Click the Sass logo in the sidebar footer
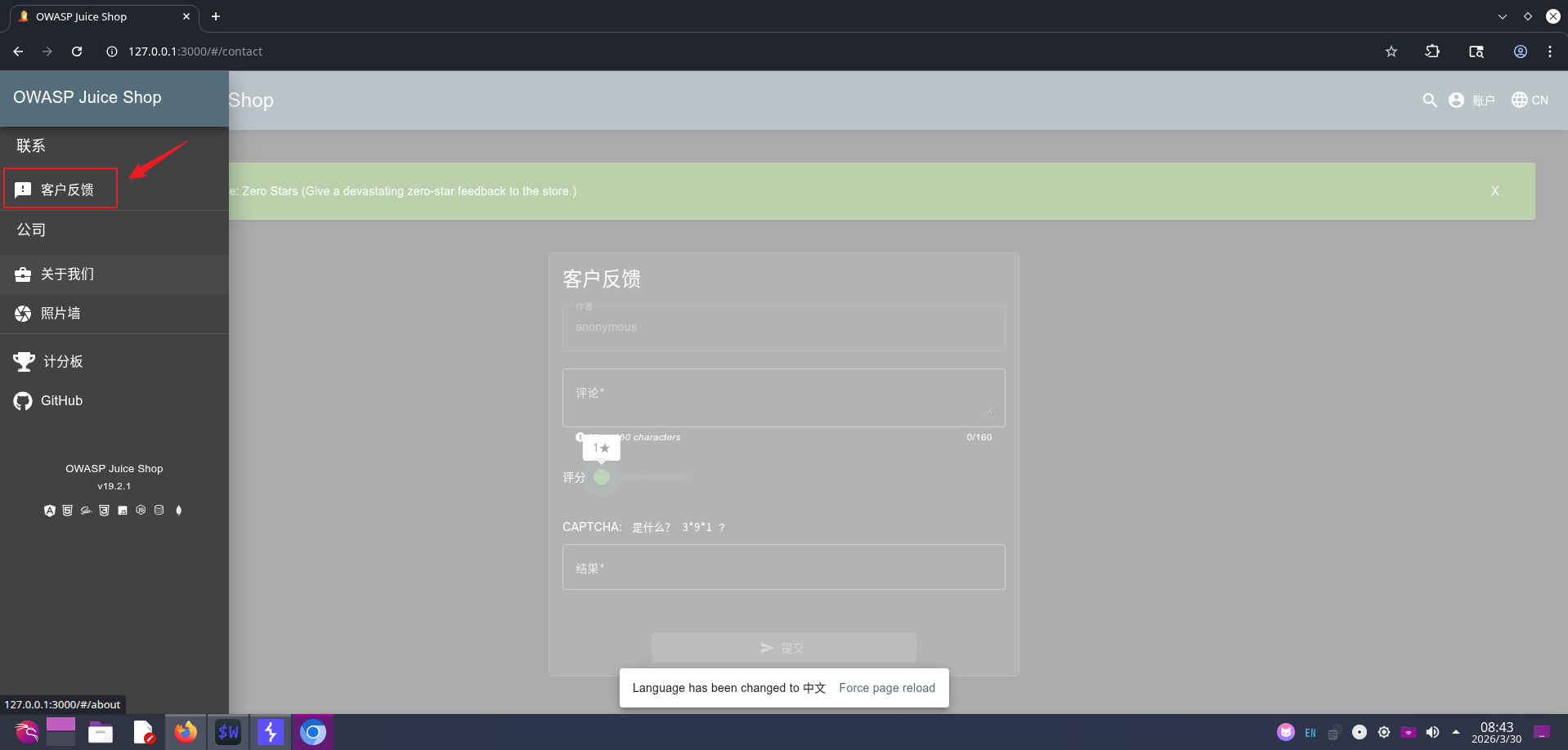The width and height of the screenshot is (1568, 750). tap(86, 511)
